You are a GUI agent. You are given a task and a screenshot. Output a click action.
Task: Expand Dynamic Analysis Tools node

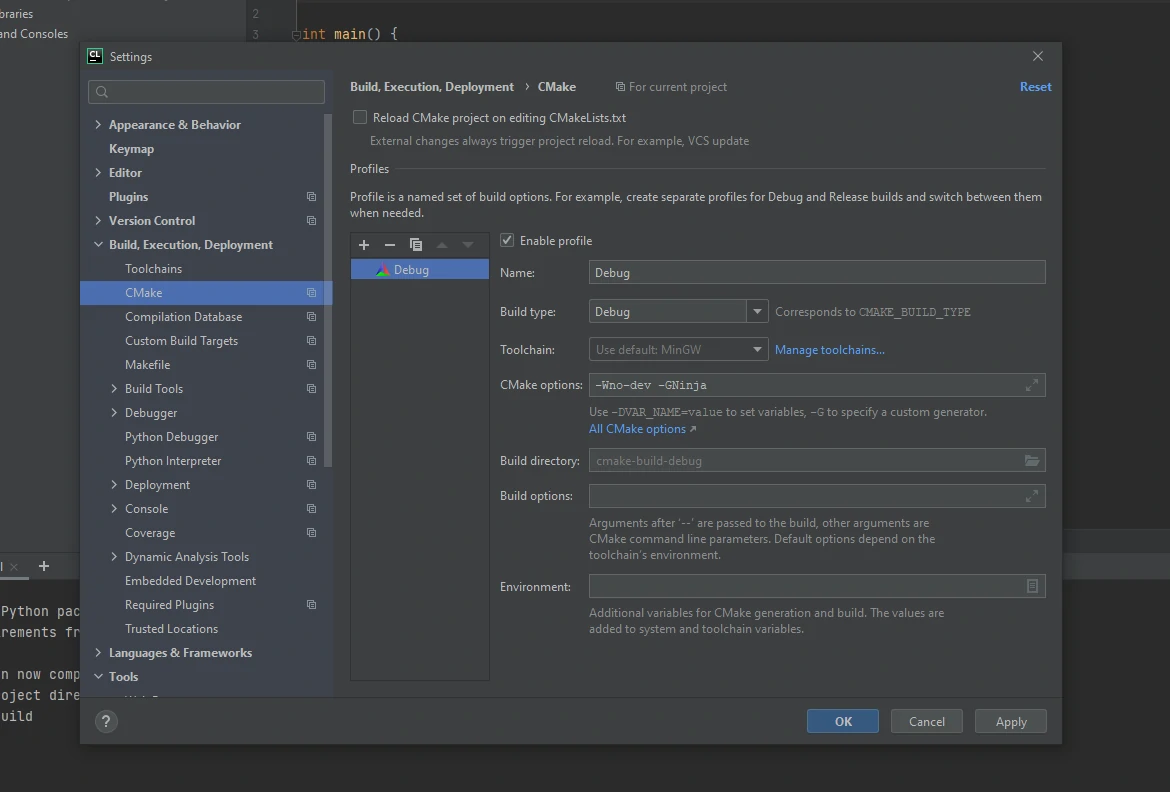coord(114,557)
